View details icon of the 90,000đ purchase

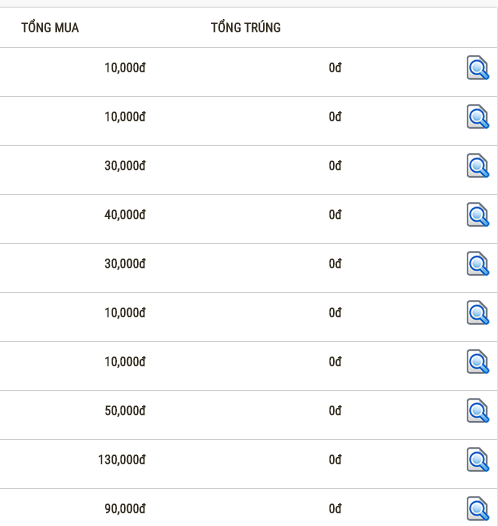coord(478,509)
